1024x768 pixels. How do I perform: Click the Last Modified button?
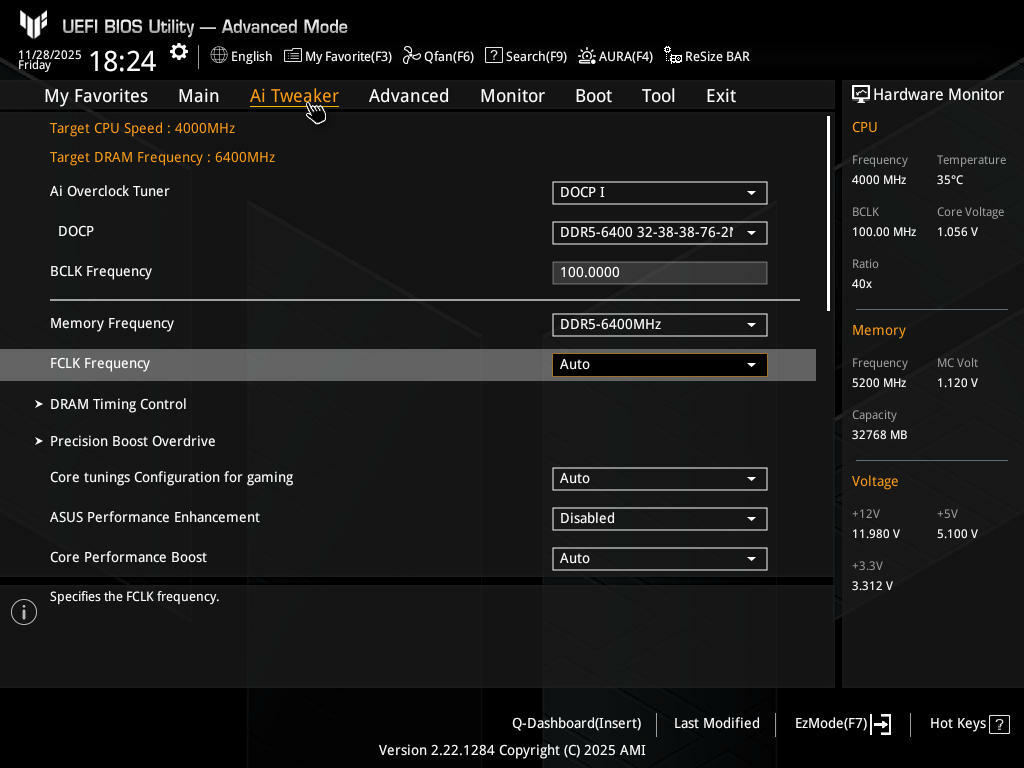tap(716, 723)
